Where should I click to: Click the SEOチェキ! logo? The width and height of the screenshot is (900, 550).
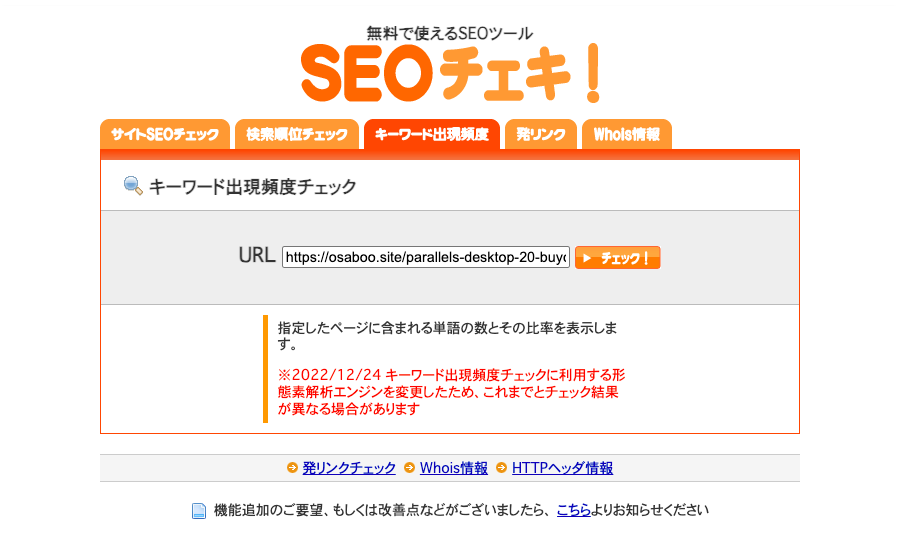(x=450, y=73)
